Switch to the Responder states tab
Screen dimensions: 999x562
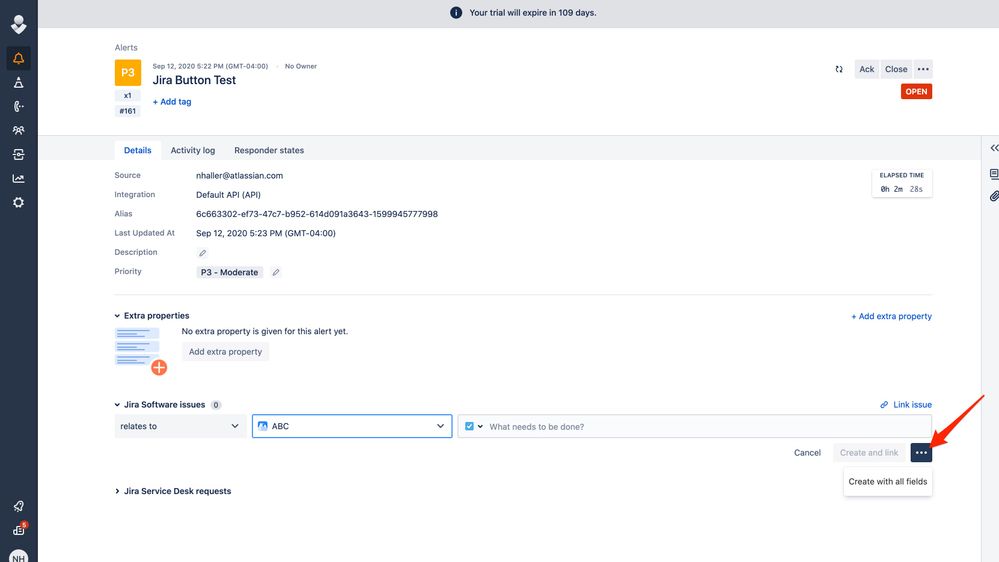click(x=269, y=150)
